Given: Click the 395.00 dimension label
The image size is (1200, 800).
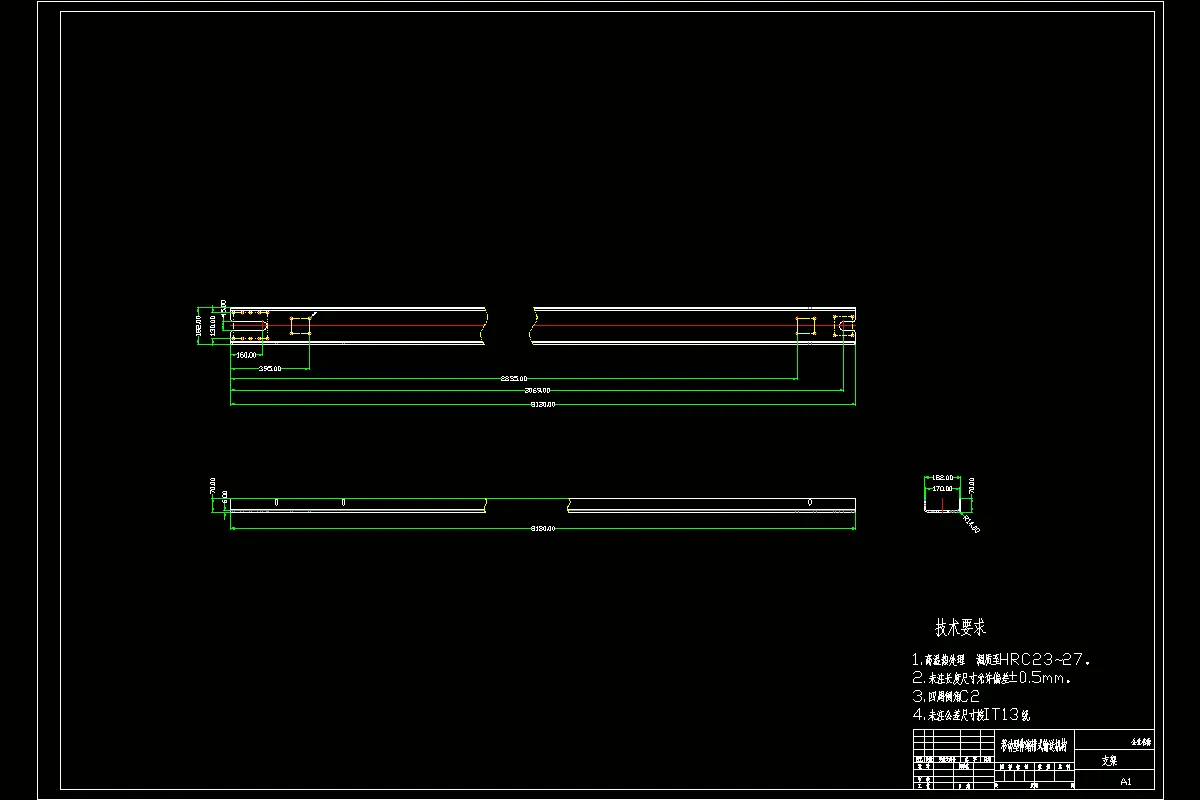Looking at the screenshot, I should click(269, 369).
